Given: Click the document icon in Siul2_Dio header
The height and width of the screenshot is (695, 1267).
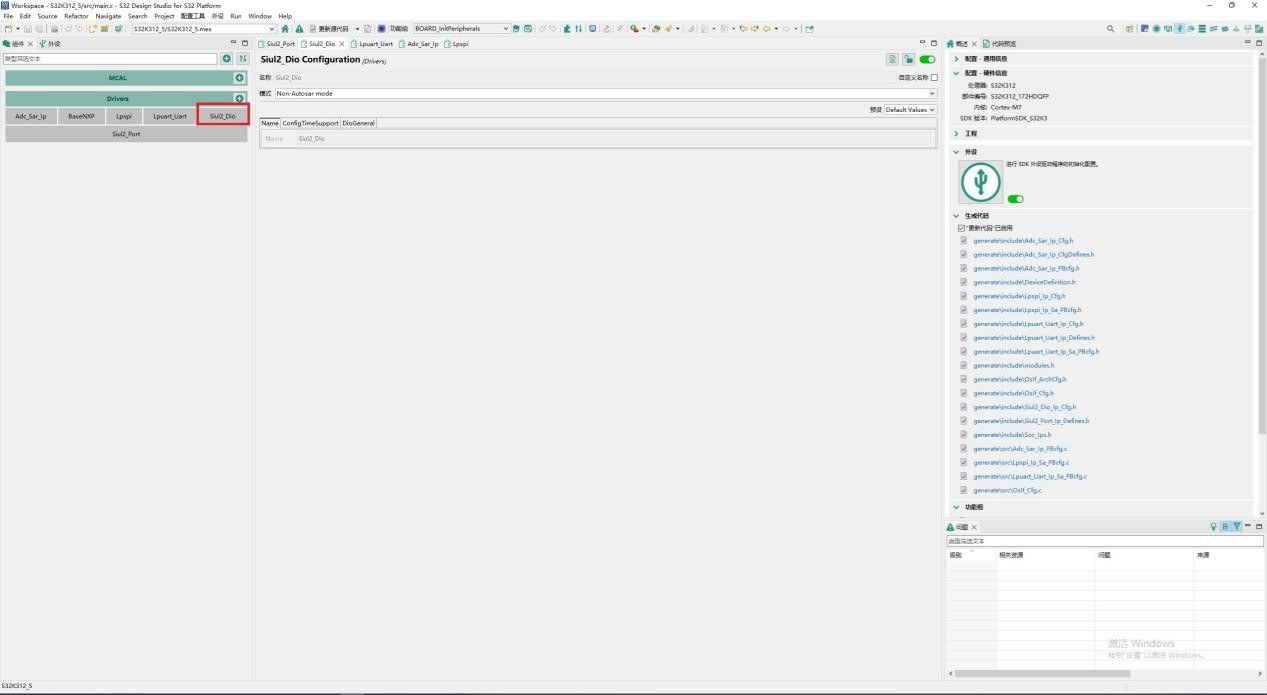Looking at the screenshot, I should tap(892, 60).
